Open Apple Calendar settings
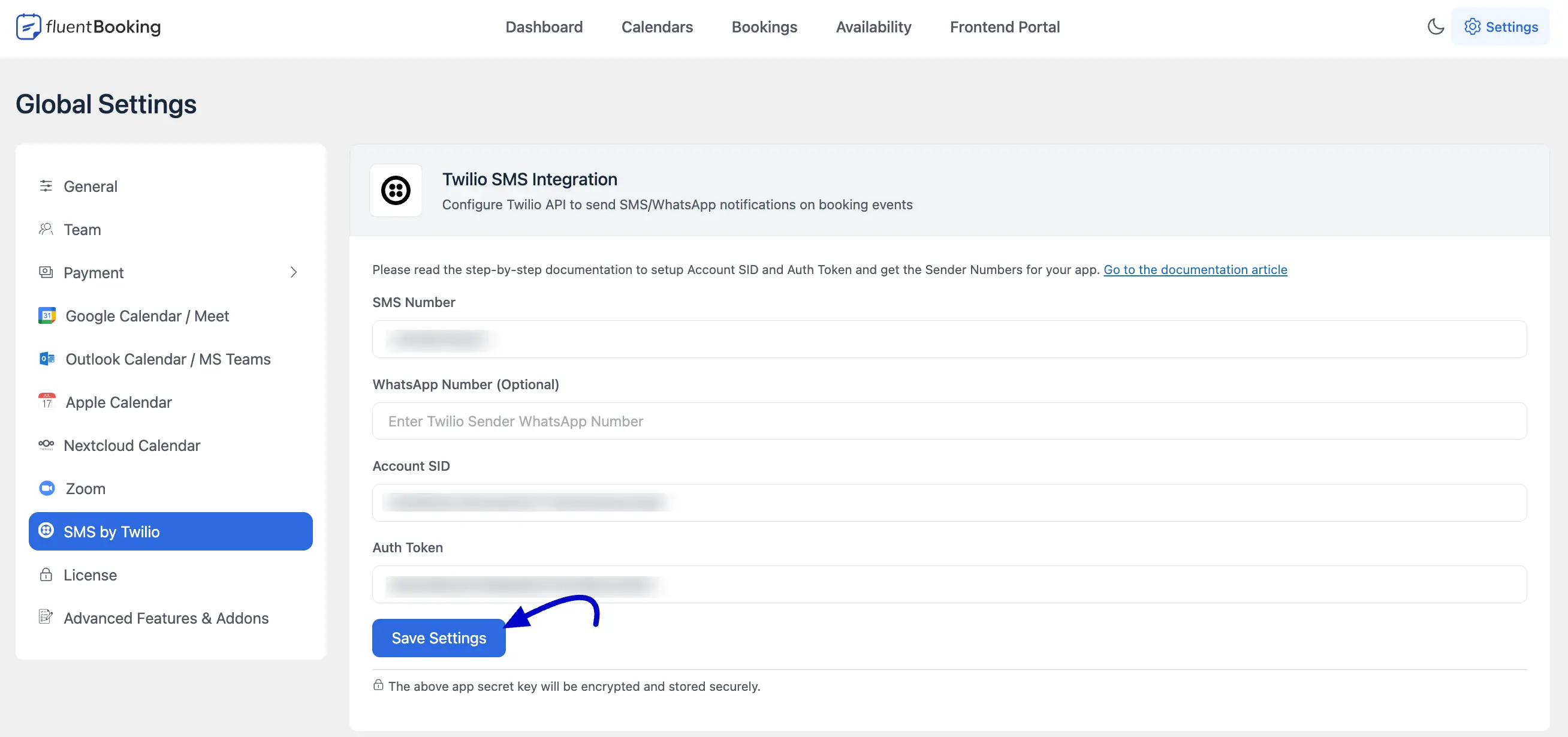This screenshot has height=737, width=1568. tap(170, 402)
